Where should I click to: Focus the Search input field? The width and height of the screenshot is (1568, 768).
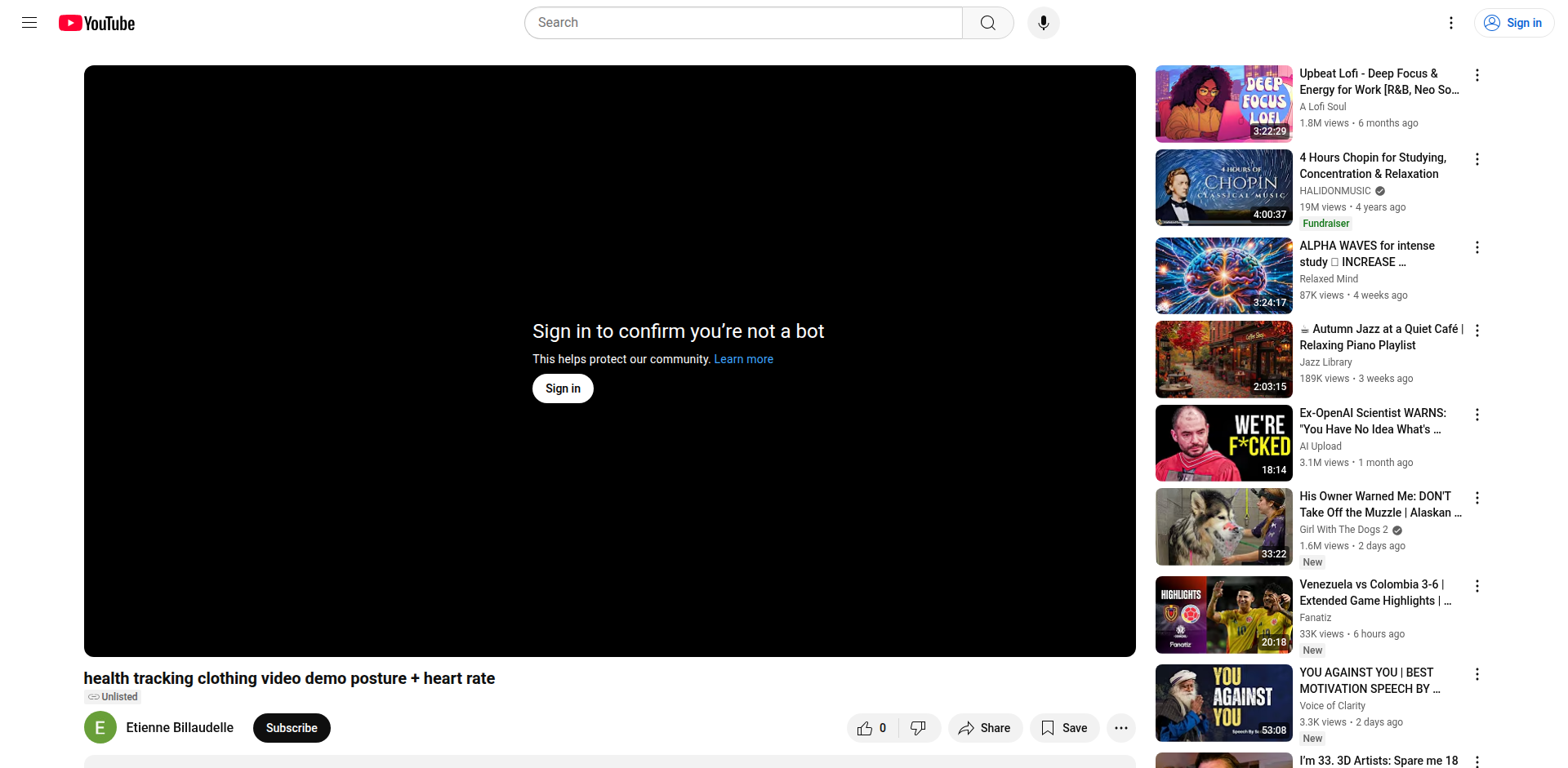pos(743,23)
